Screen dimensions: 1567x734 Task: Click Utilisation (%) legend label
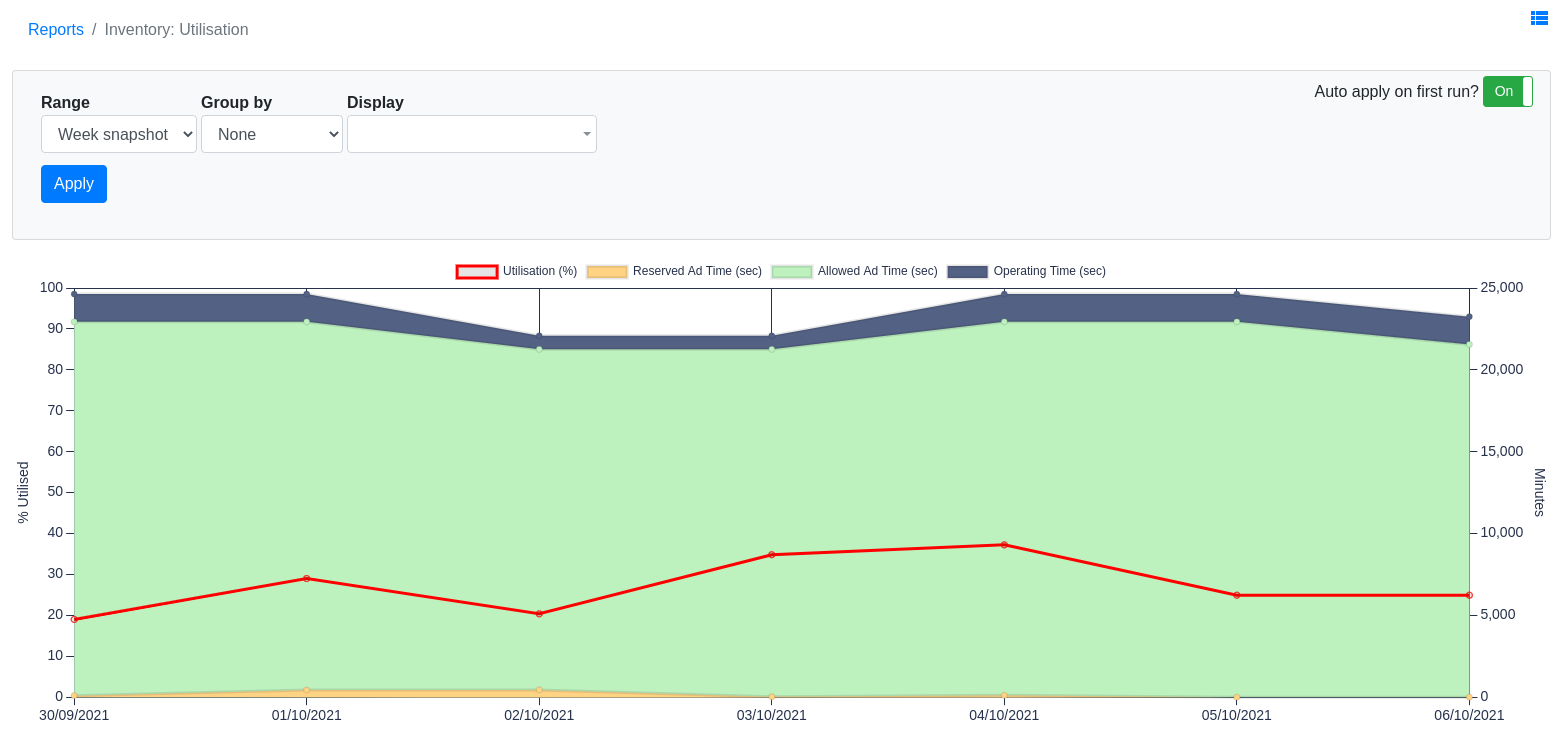[x=540, y=271]
